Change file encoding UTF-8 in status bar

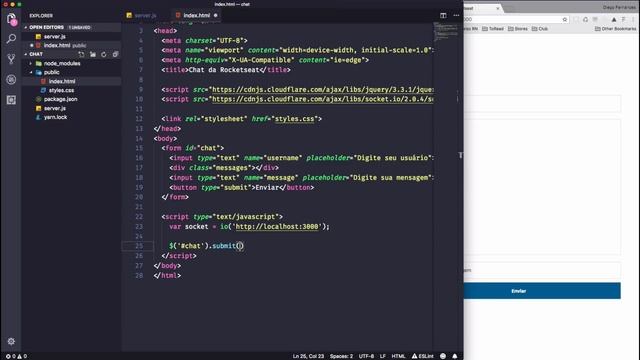pos(366,356)
